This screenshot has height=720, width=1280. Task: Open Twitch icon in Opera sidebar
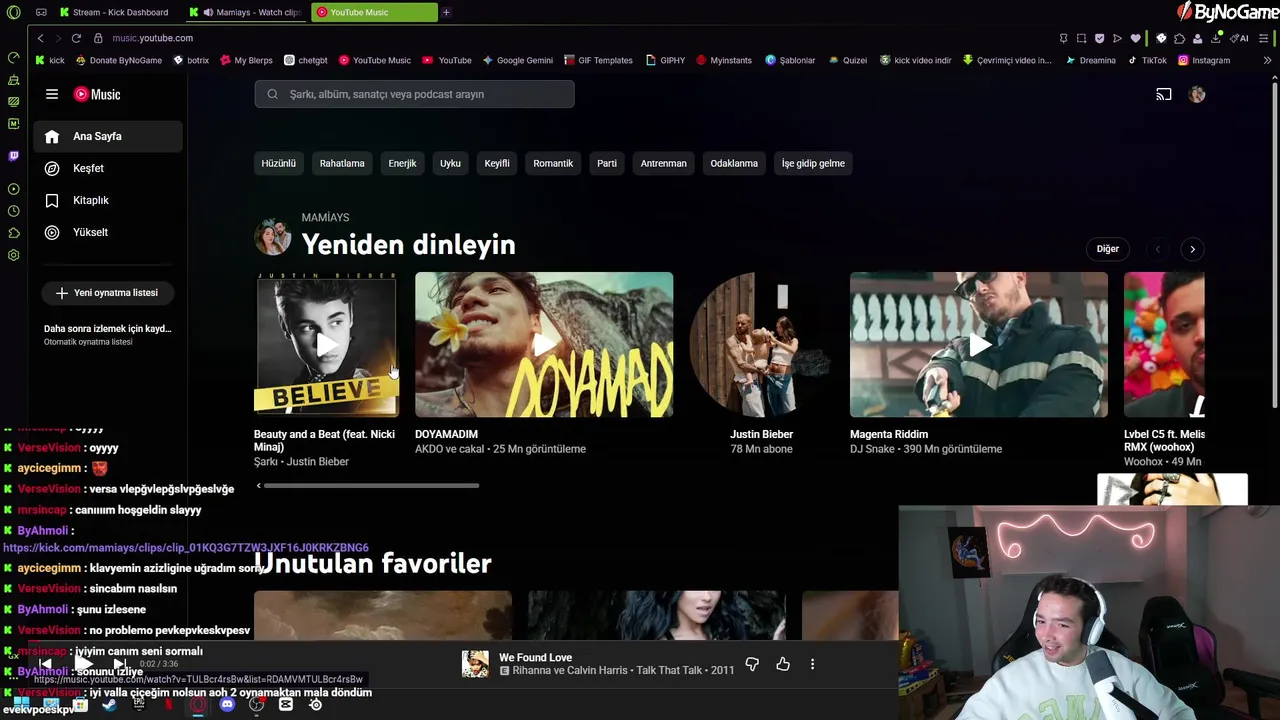(13, 156)
